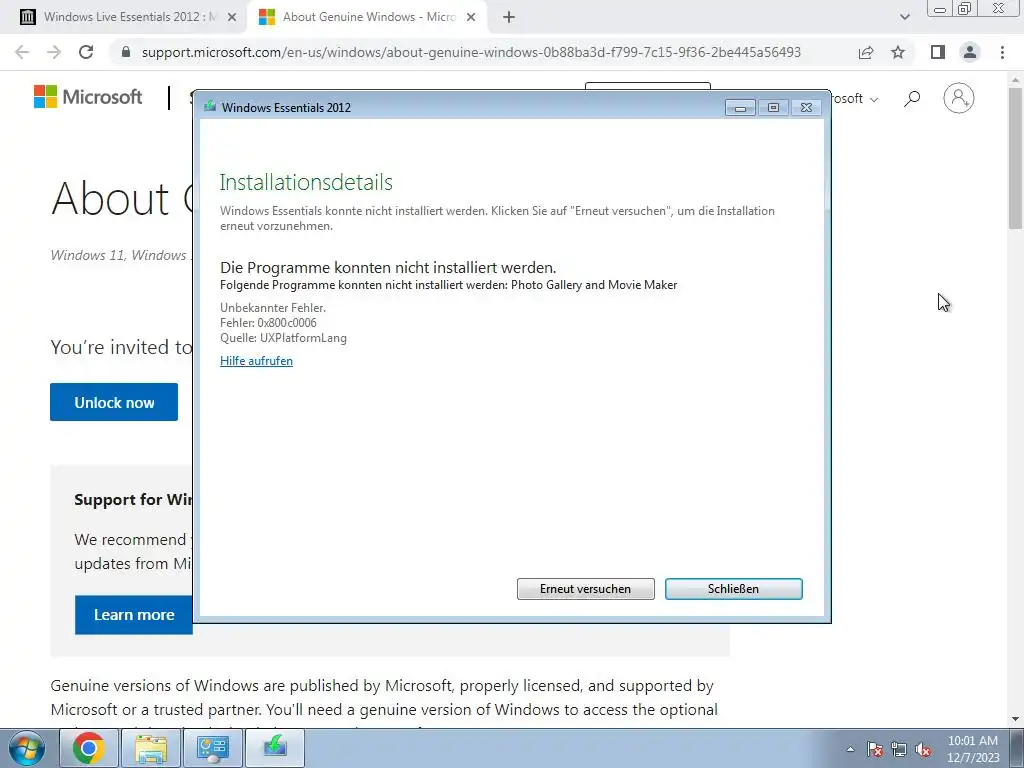Open the Chrome profile icon
Image resolution: width=1024 pixels, height=768 pixels.
pos(970,52)
